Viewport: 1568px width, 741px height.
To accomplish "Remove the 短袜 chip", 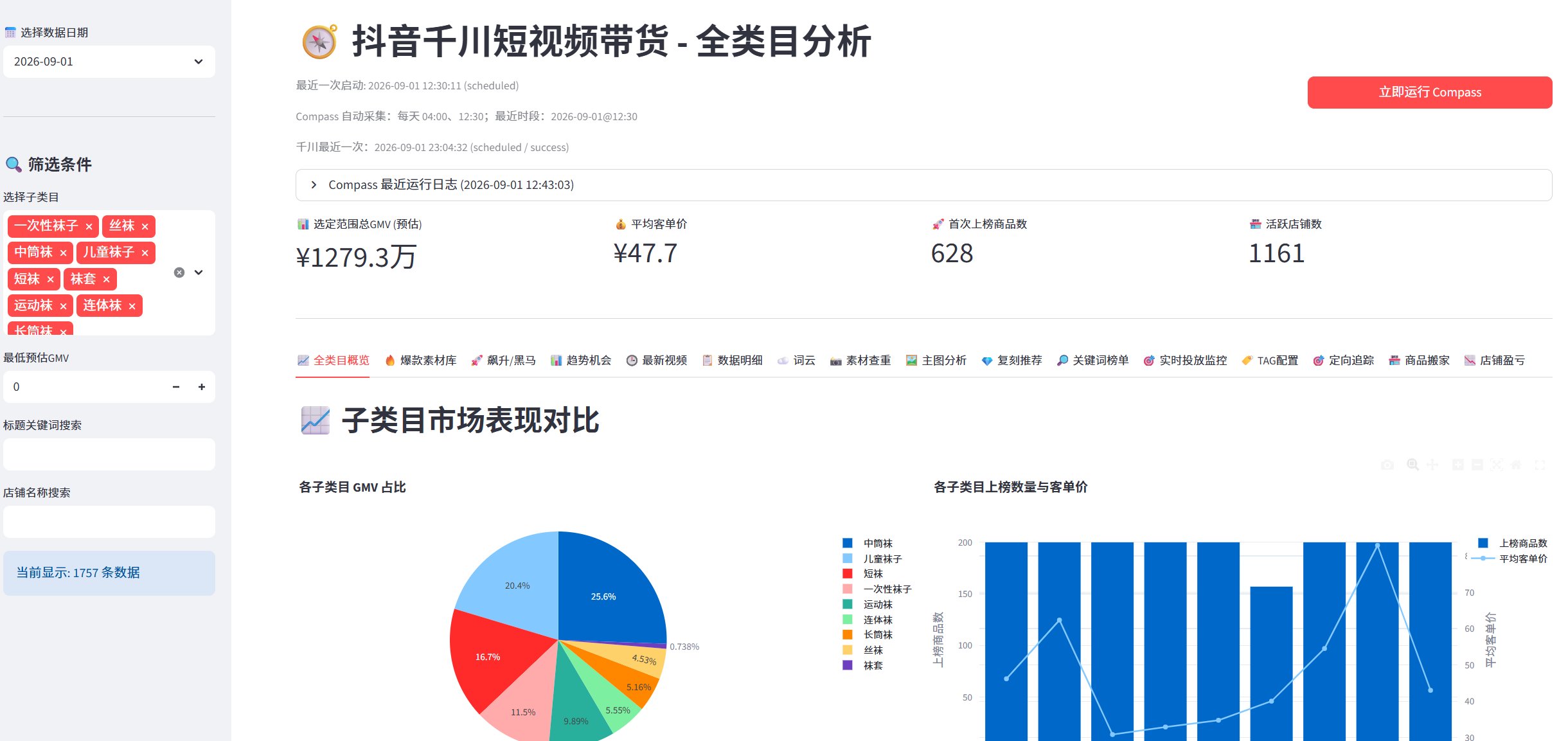I will pos(50,279).
